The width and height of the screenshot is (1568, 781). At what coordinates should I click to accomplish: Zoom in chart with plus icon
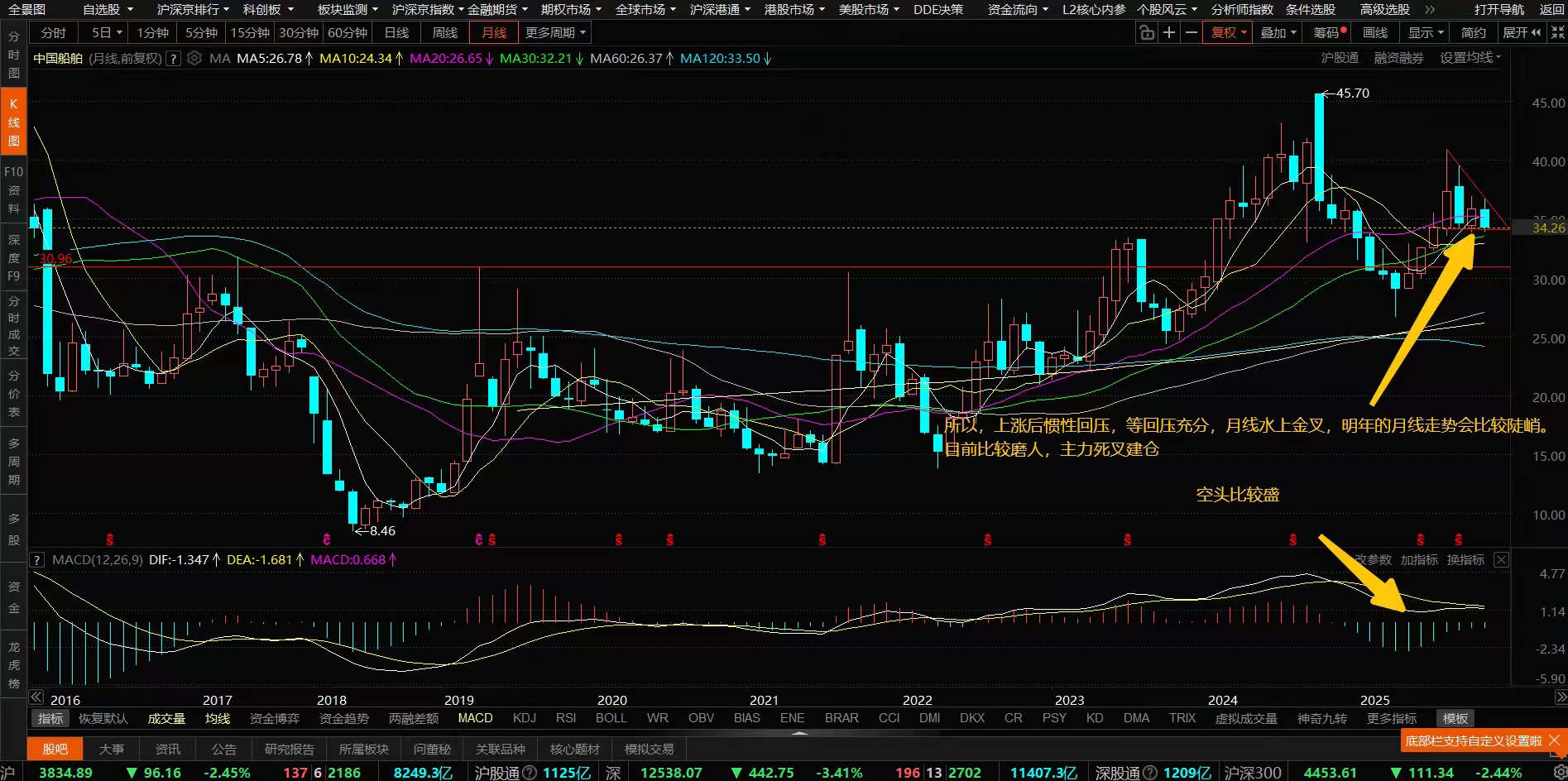[1169, 33]
